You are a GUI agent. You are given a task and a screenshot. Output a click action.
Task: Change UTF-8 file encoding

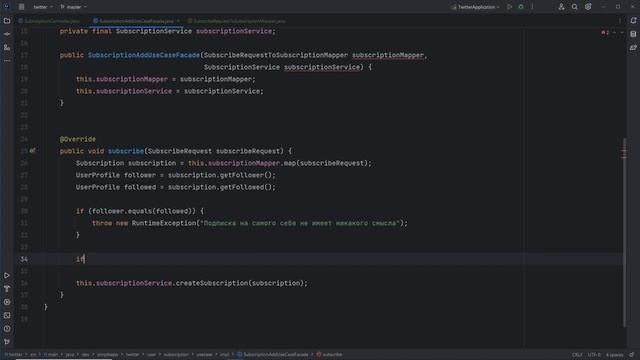click(594, 355)
